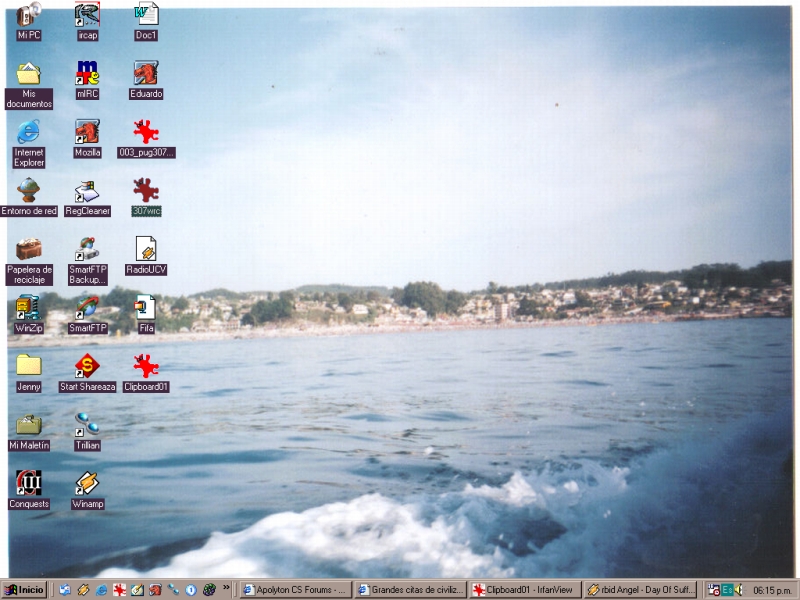Image resolution: width=800 pixels, height=600 pixels.
Task: Switch to Apolyton CS Forums window
Action: coord(296,590)
